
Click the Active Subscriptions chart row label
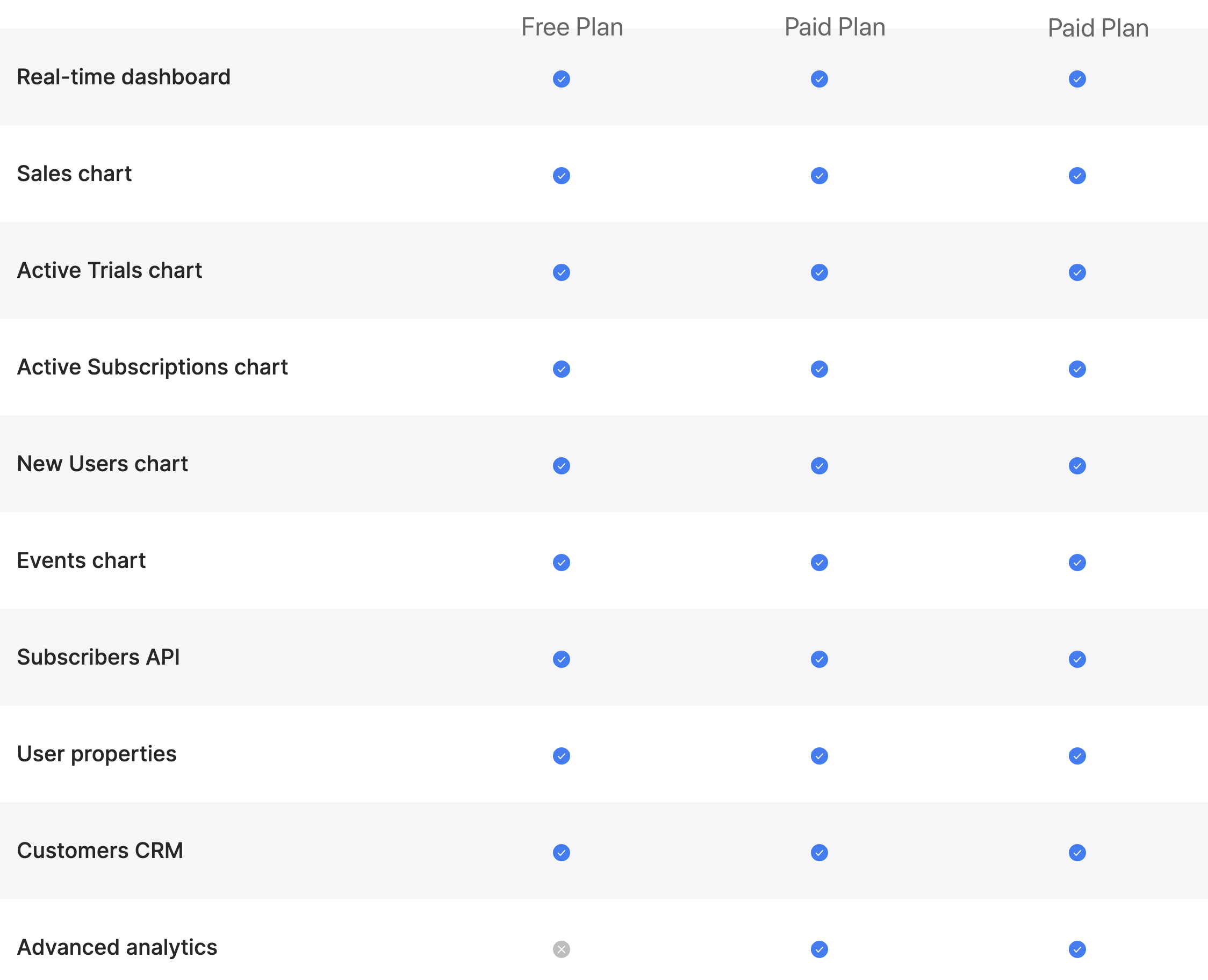click(153, 367)
